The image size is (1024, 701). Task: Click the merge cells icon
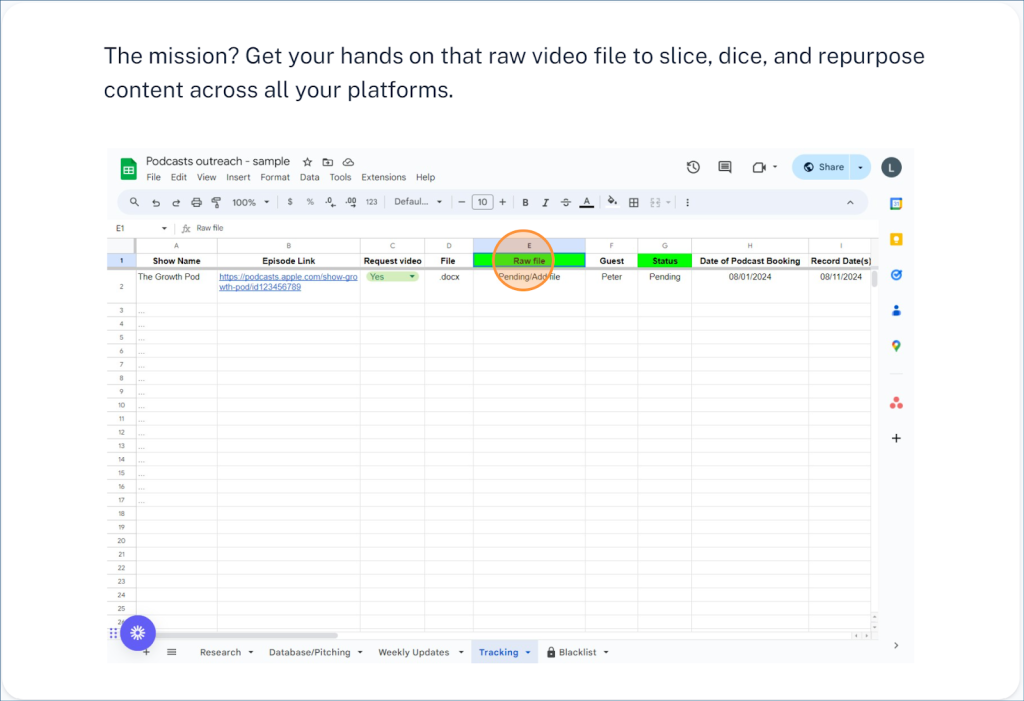[656, 203]
